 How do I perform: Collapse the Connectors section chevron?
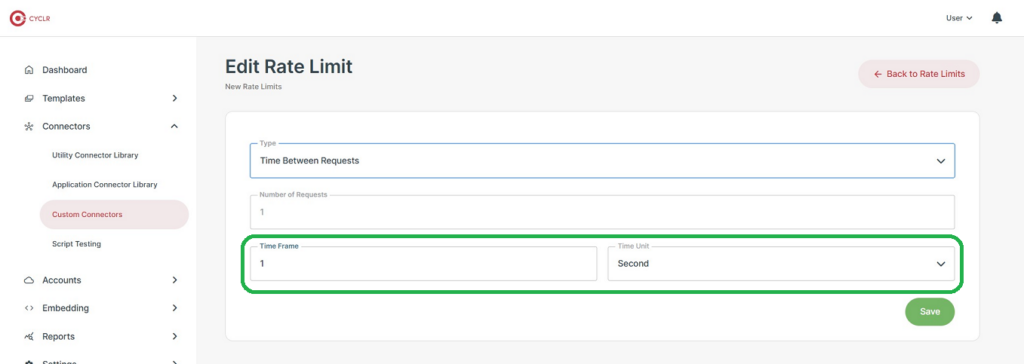(x=174, y=126)
